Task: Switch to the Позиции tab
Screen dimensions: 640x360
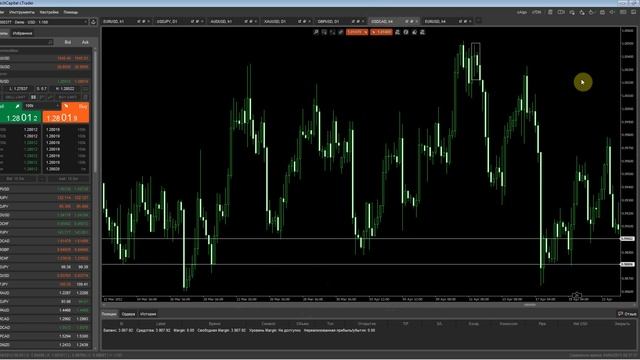Action: pyautogui.click(x=109, y=314)
